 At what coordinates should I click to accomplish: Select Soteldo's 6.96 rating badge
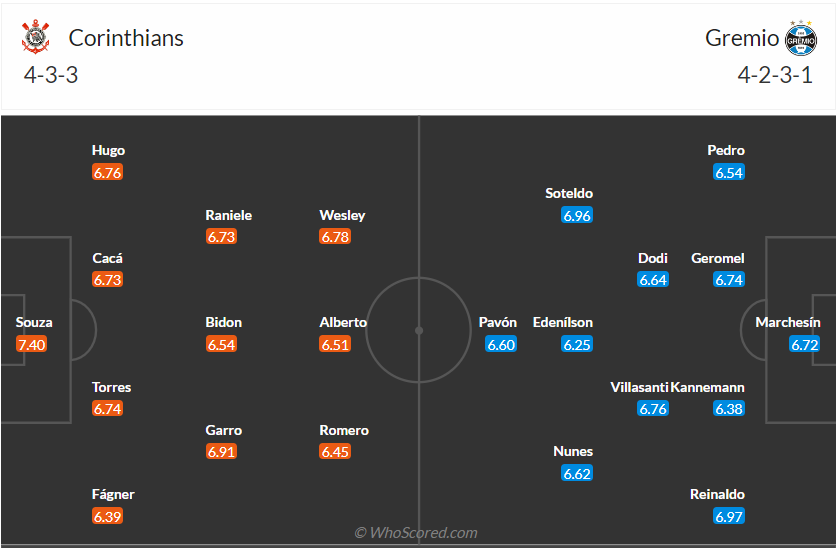(577, 216)
